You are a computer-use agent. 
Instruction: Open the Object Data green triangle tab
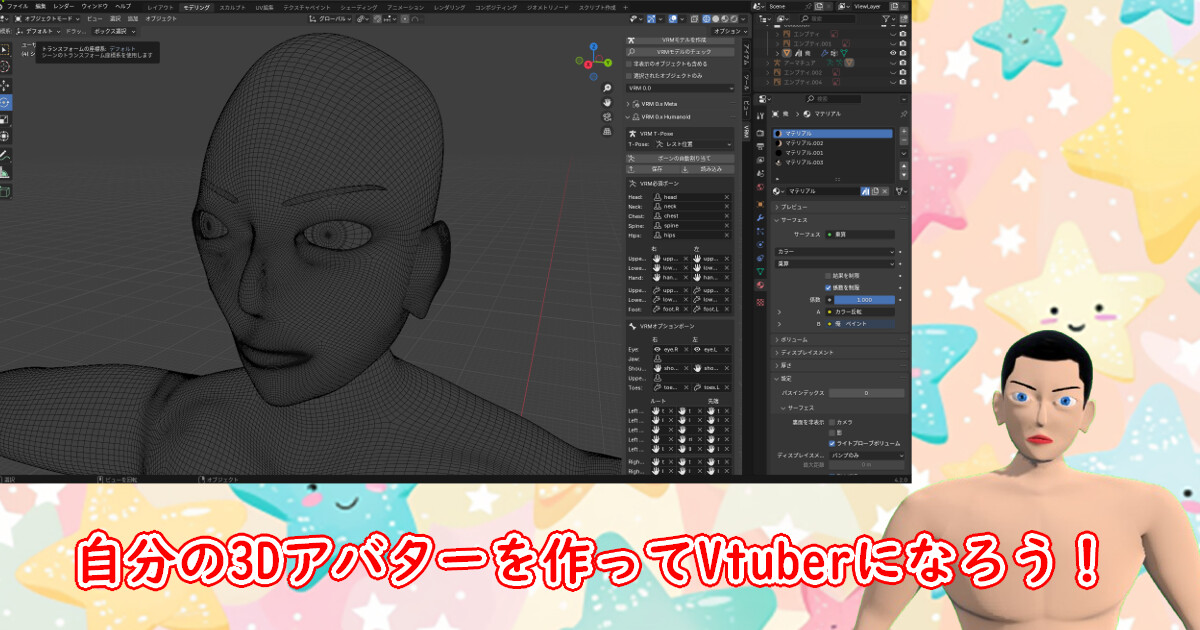pos(760,270)
